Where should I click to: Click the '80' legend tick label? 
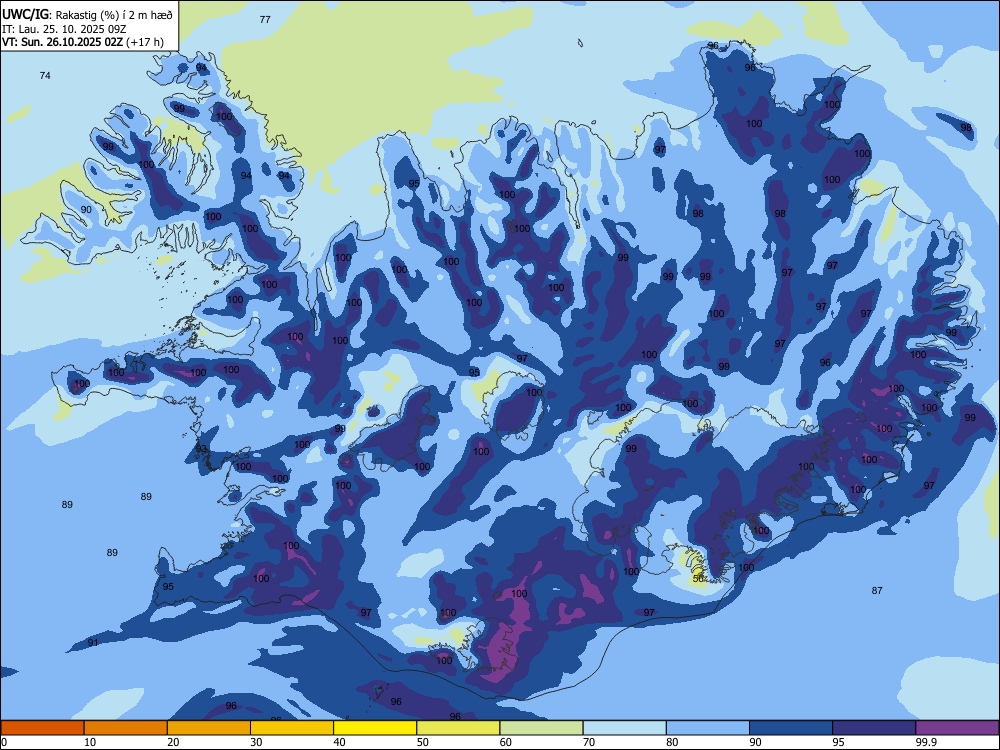(x=672, y=742)
